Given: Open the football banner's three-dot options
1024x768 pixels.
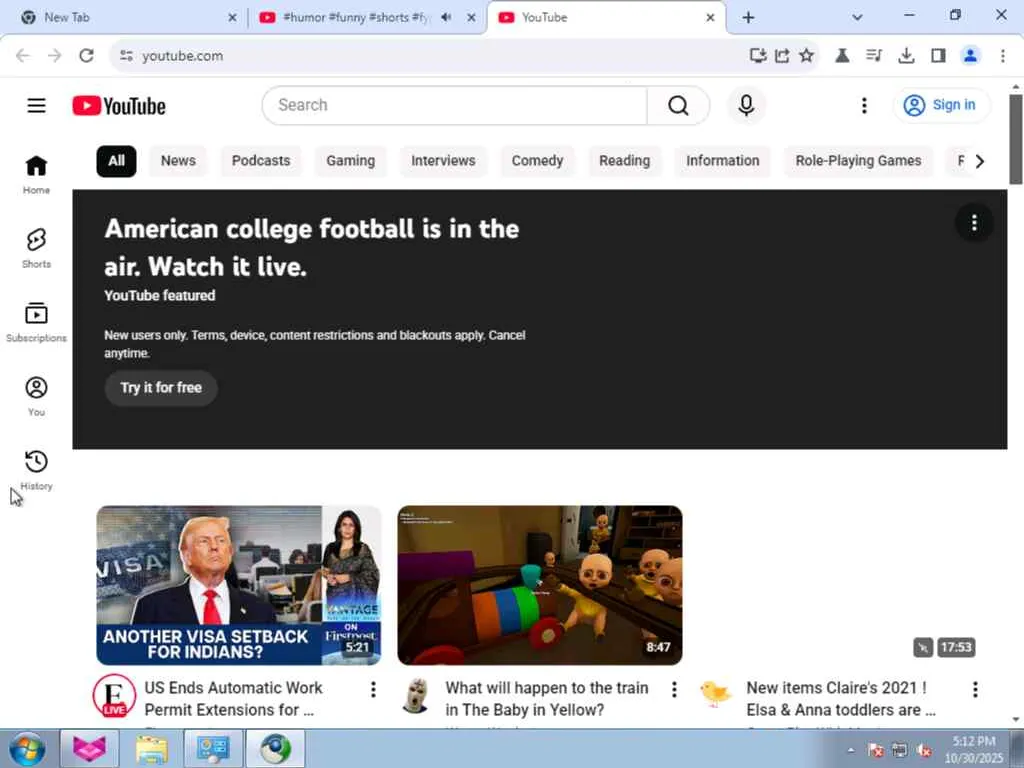Looking at the screenshot, I should [974, 223].
